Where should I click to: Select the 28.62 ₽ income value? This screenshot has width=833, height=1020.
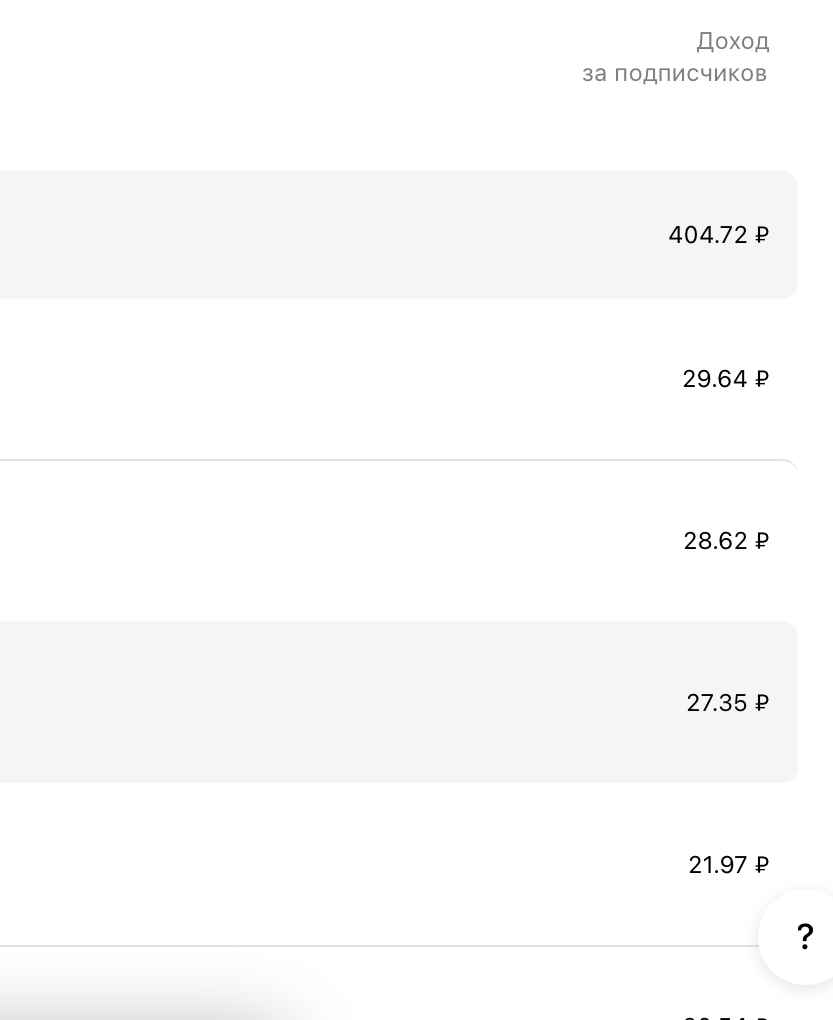726,541
